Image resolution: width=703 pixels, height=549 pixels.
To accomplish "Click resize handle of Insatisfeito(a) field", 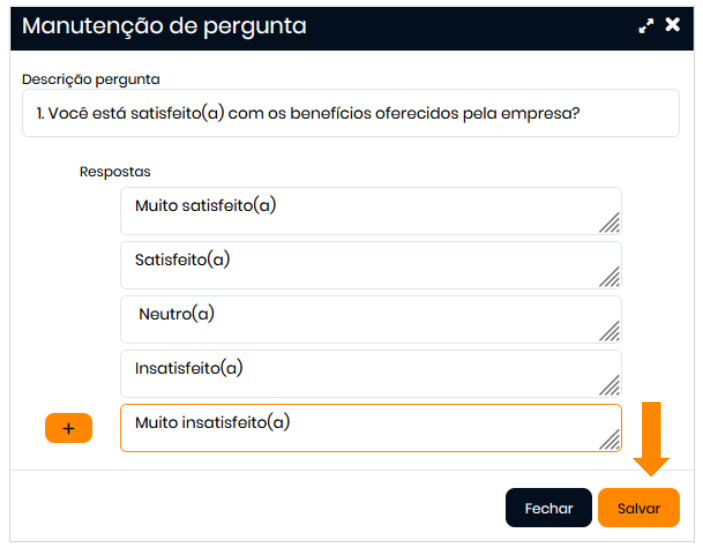I will (x=610, y=385).
